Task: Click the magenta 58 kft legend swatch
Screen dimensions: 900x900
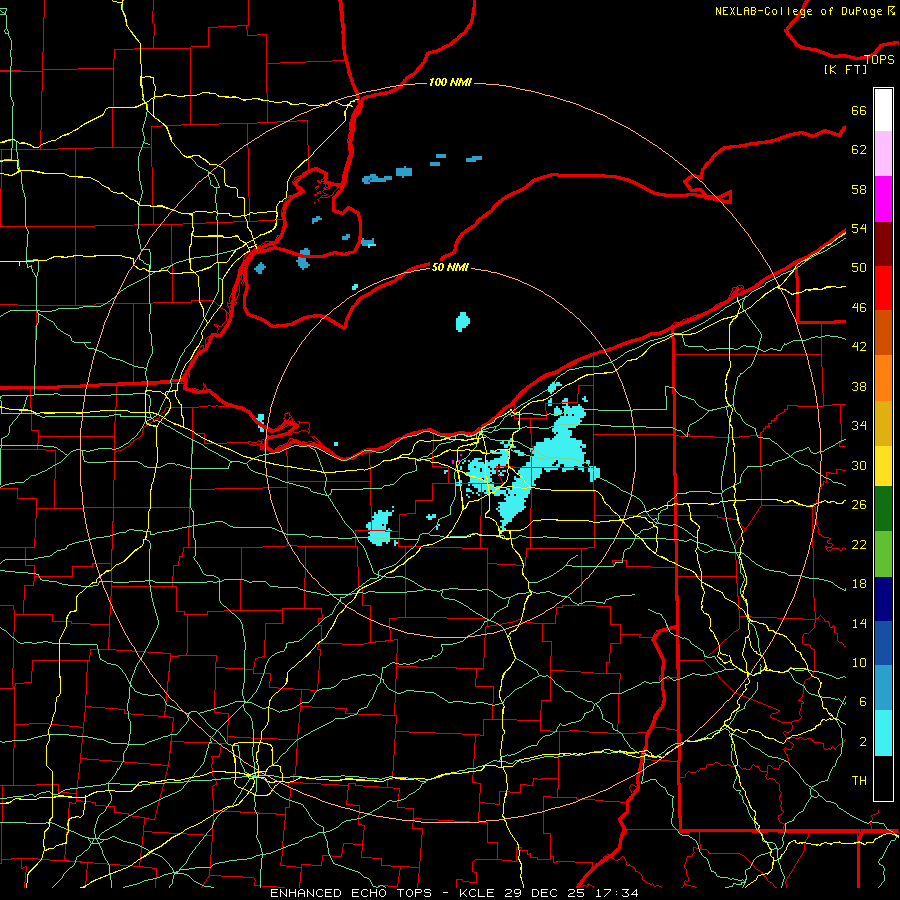Action: click(x=883, y=199)
